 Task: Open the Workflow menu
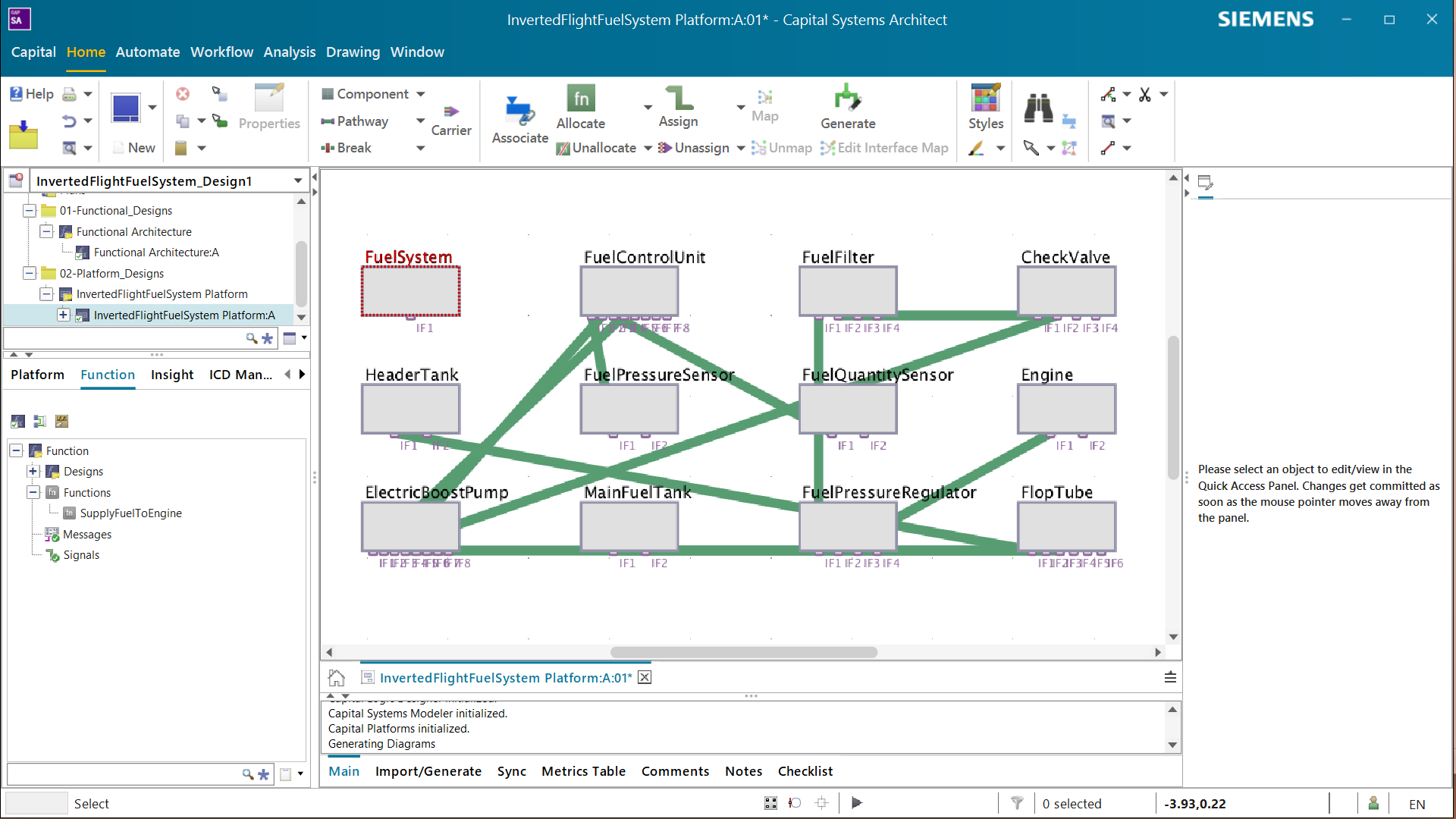point(221,52)
